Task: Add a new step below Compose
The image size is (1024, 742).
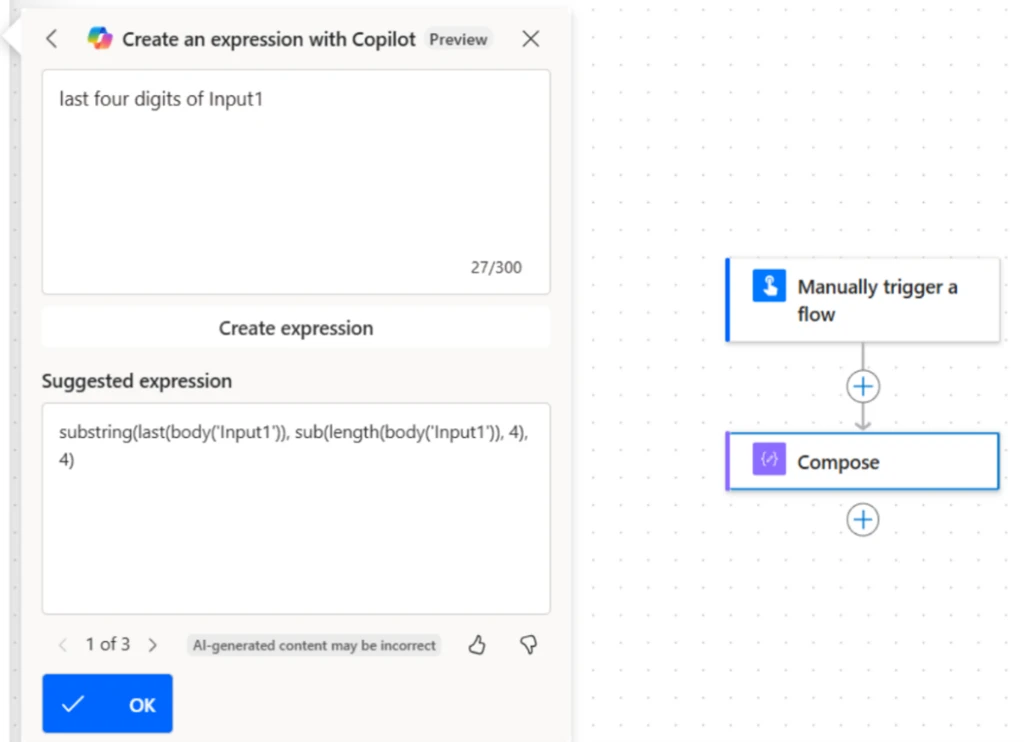Action: click(862, 519)
